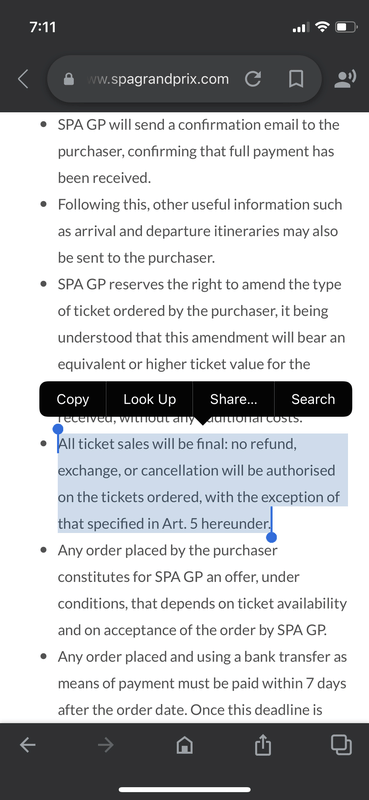
Task: Choose Copy in the selection popup
Action: pyautogui.click(x=72, y=399)
